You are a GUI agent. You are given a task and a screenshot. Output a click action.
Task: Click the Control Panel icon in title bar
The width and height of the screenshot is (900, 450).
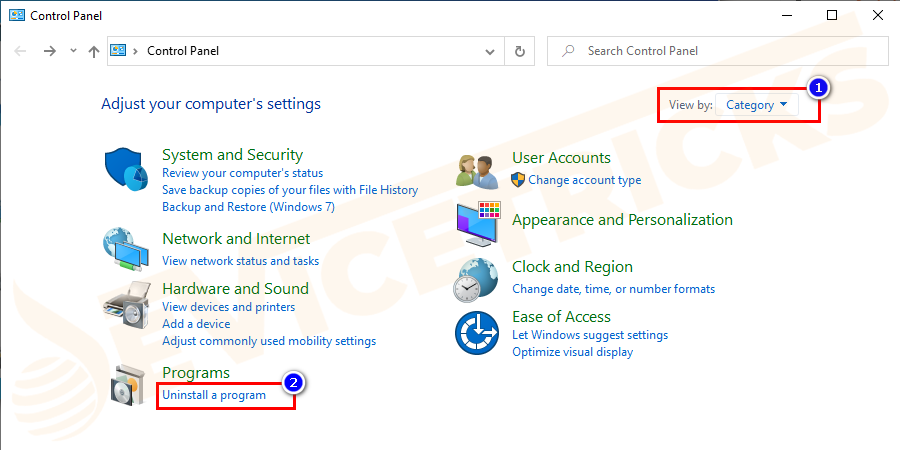pos(17,15)
